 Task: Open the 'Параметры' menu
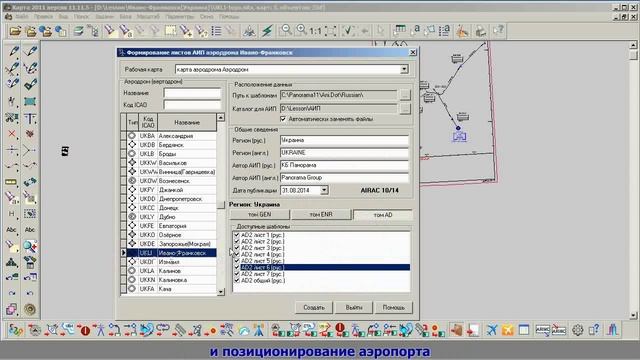pos(180,17)
